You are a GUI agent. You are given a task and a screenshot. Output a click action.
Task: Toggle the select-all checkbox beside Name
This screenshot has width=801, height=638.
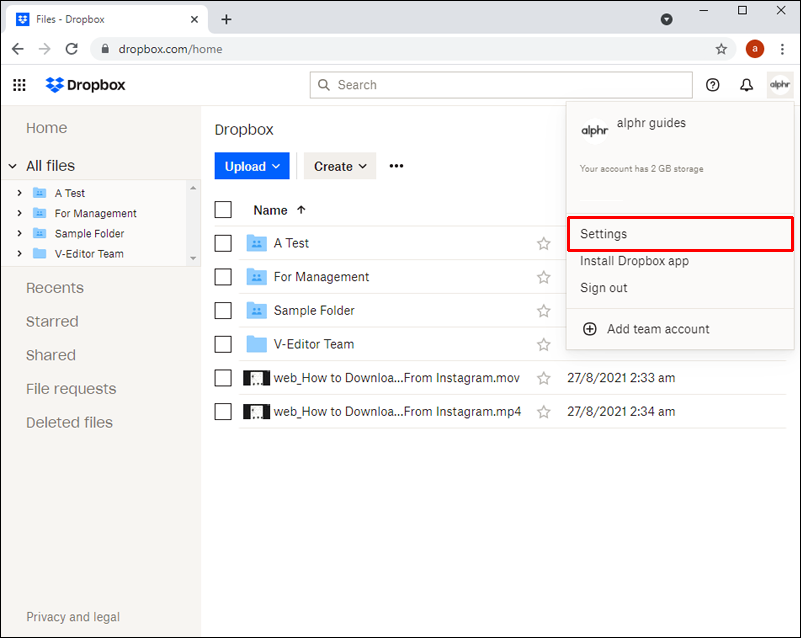click(223, 210)
